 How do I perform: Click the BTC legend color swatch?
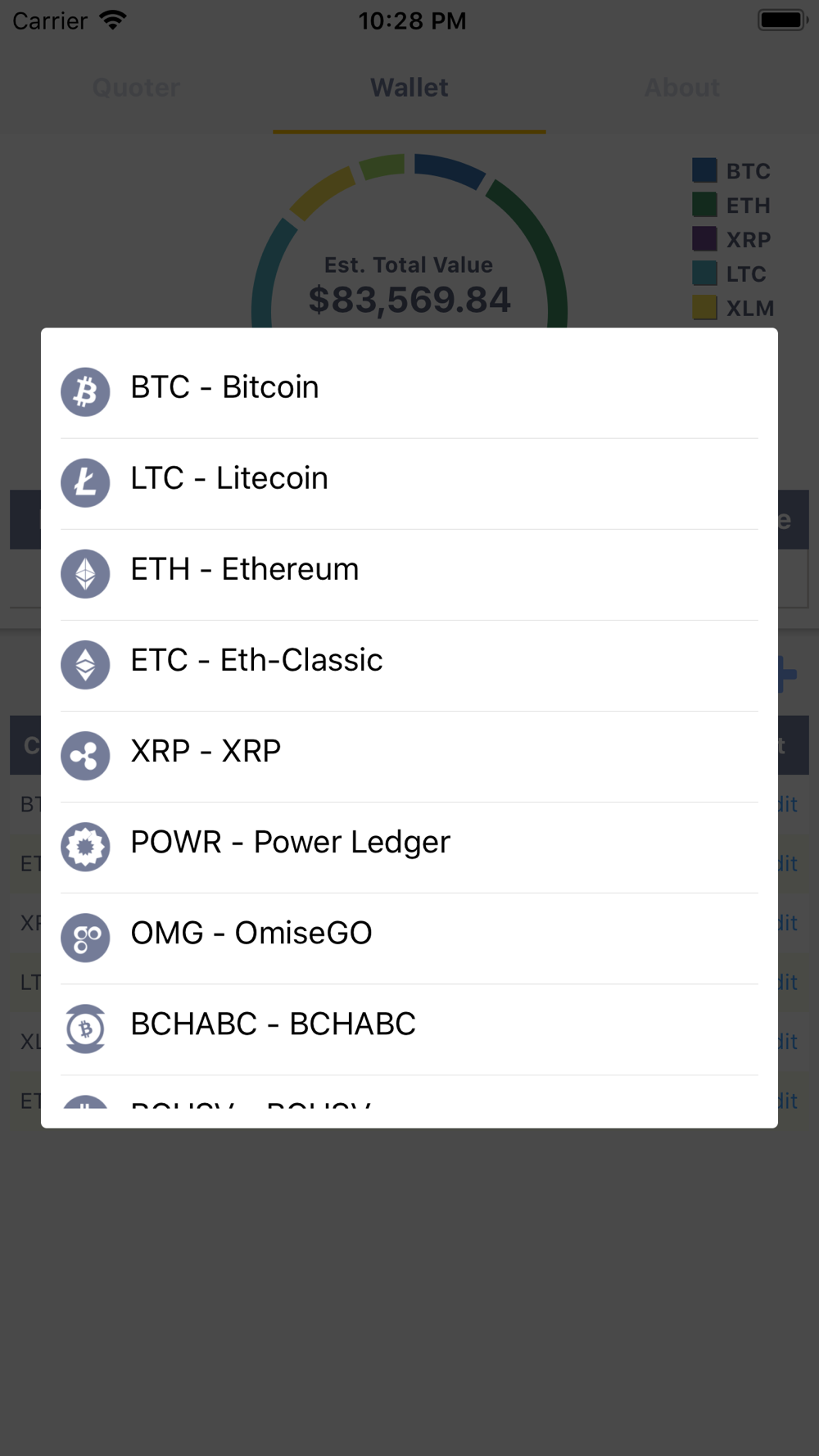[x=704, y=170]
